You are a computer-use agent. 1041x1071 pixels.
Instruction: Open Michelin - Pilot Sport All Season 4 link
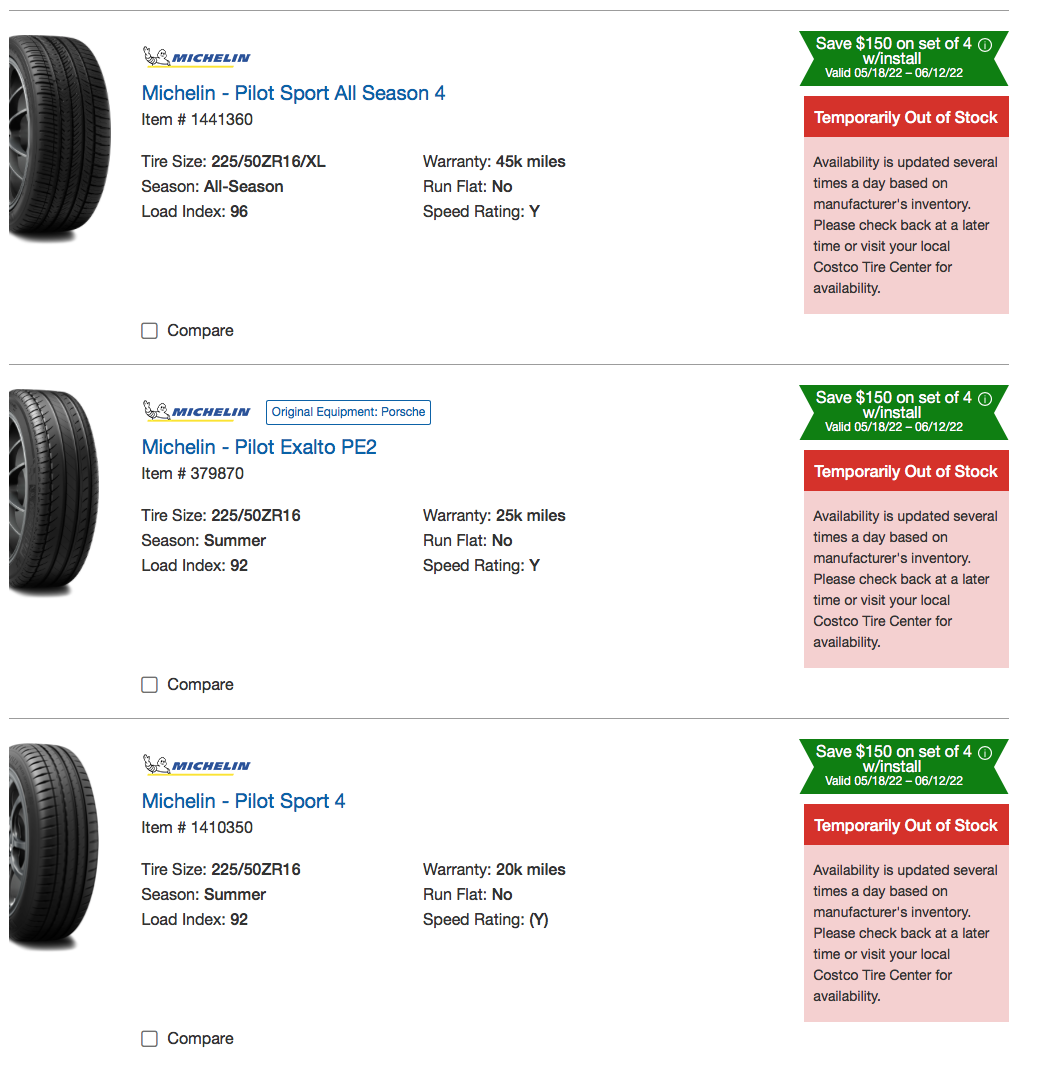tap(293, 93)
